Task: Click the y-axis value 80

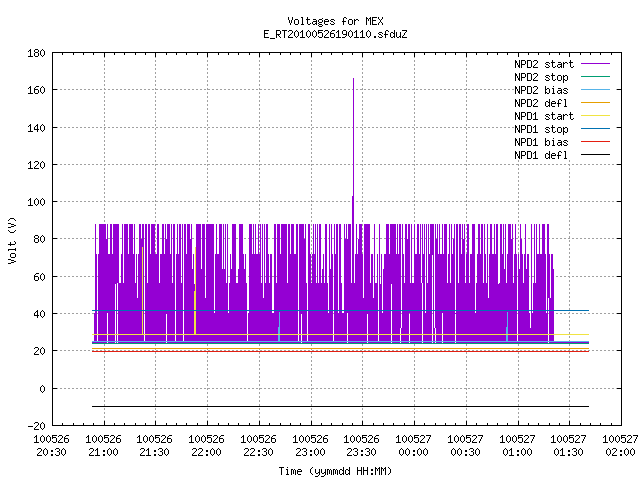Action: click(39, 239)
